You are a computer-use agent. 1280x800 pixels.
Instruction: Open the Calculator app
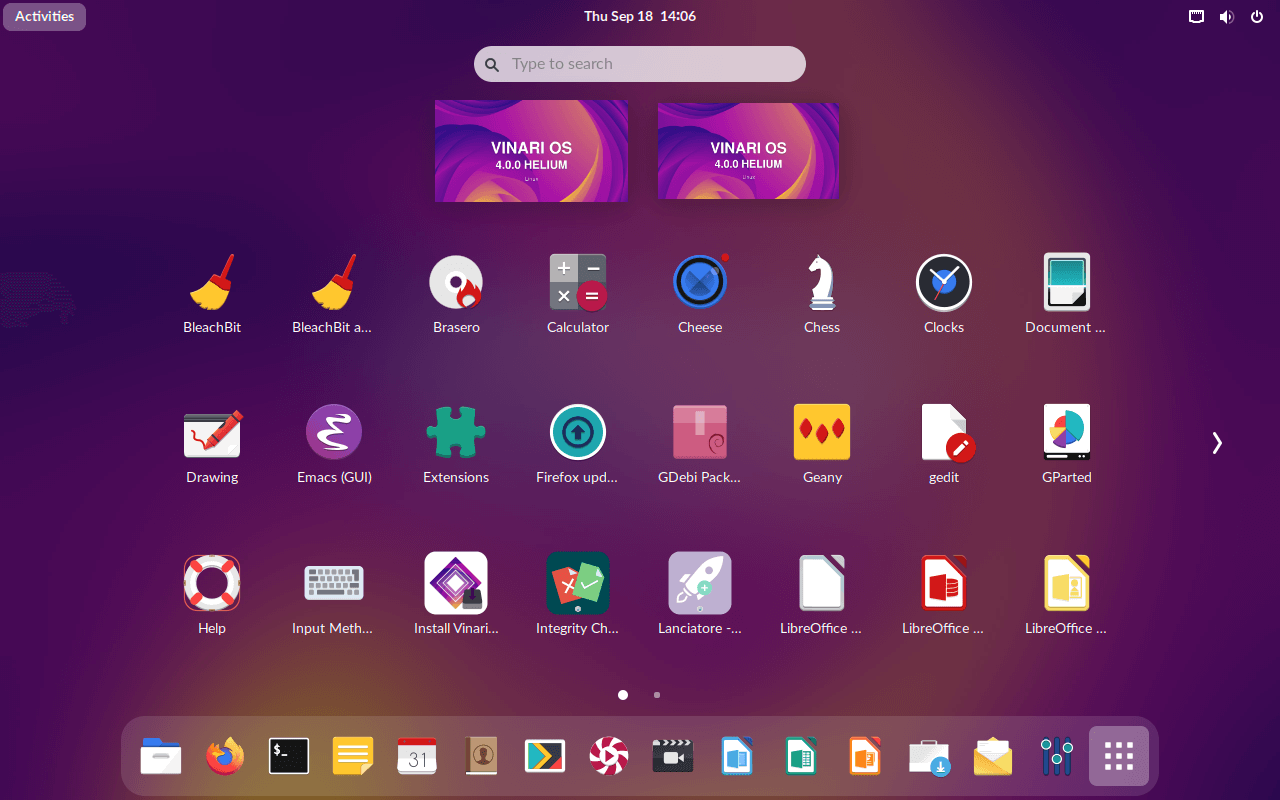[578, 283]
